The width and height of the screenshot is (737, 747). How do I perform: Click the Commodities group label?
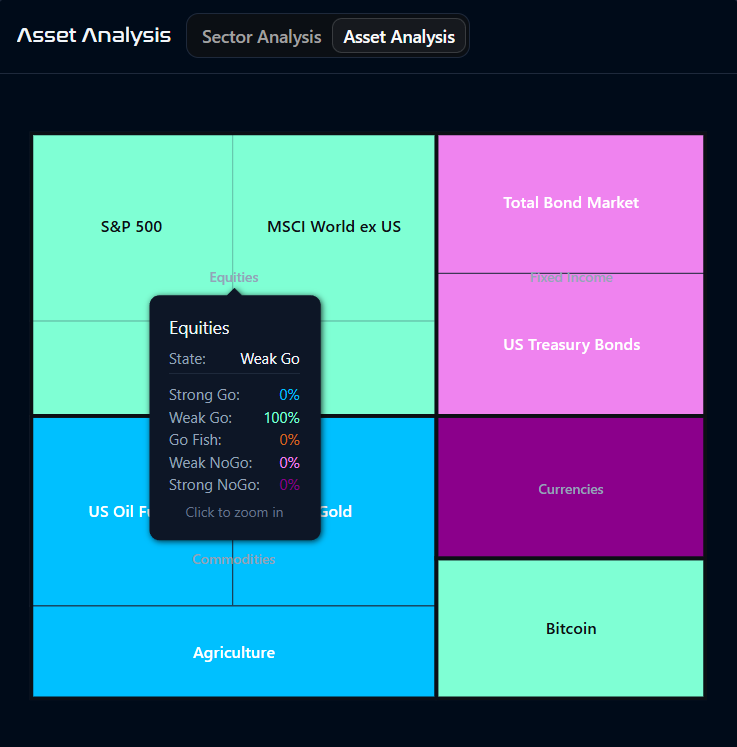[x=234, y=559]
